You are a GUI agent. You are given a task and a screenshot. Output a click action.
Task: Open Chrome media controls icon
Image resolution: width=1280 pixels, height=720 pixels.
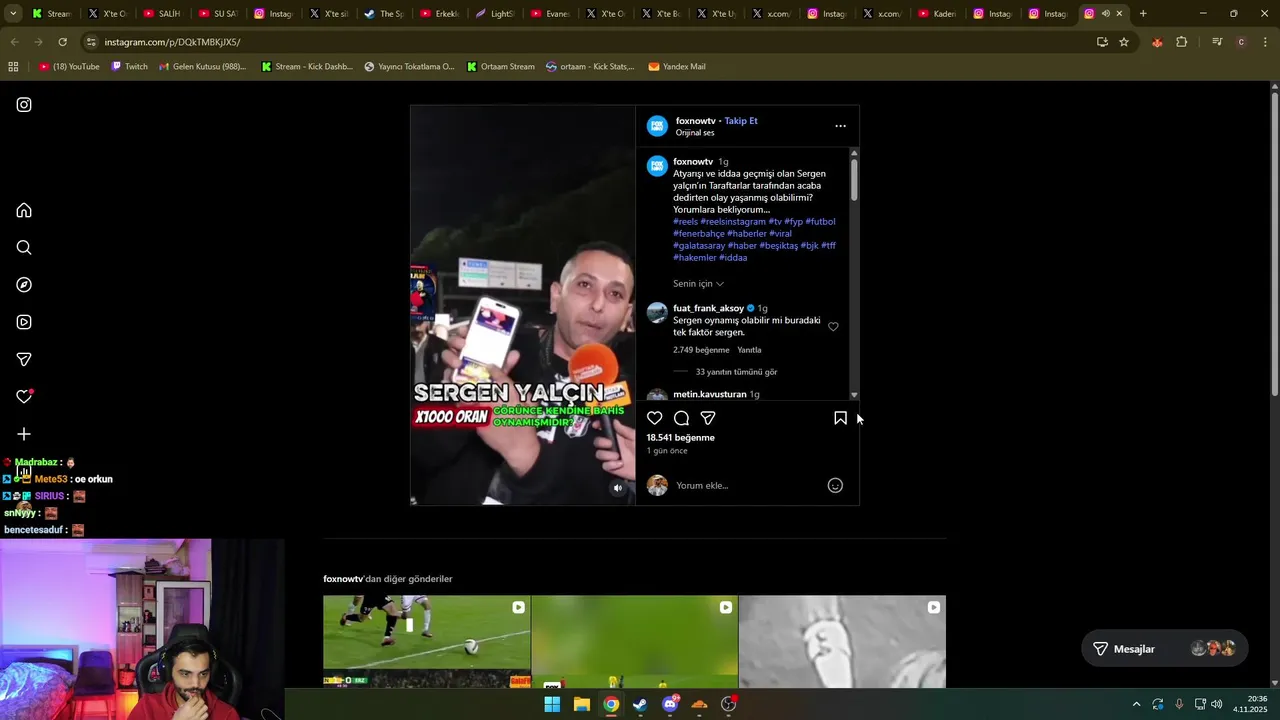pyautogui.click(x=1217, y=42)
